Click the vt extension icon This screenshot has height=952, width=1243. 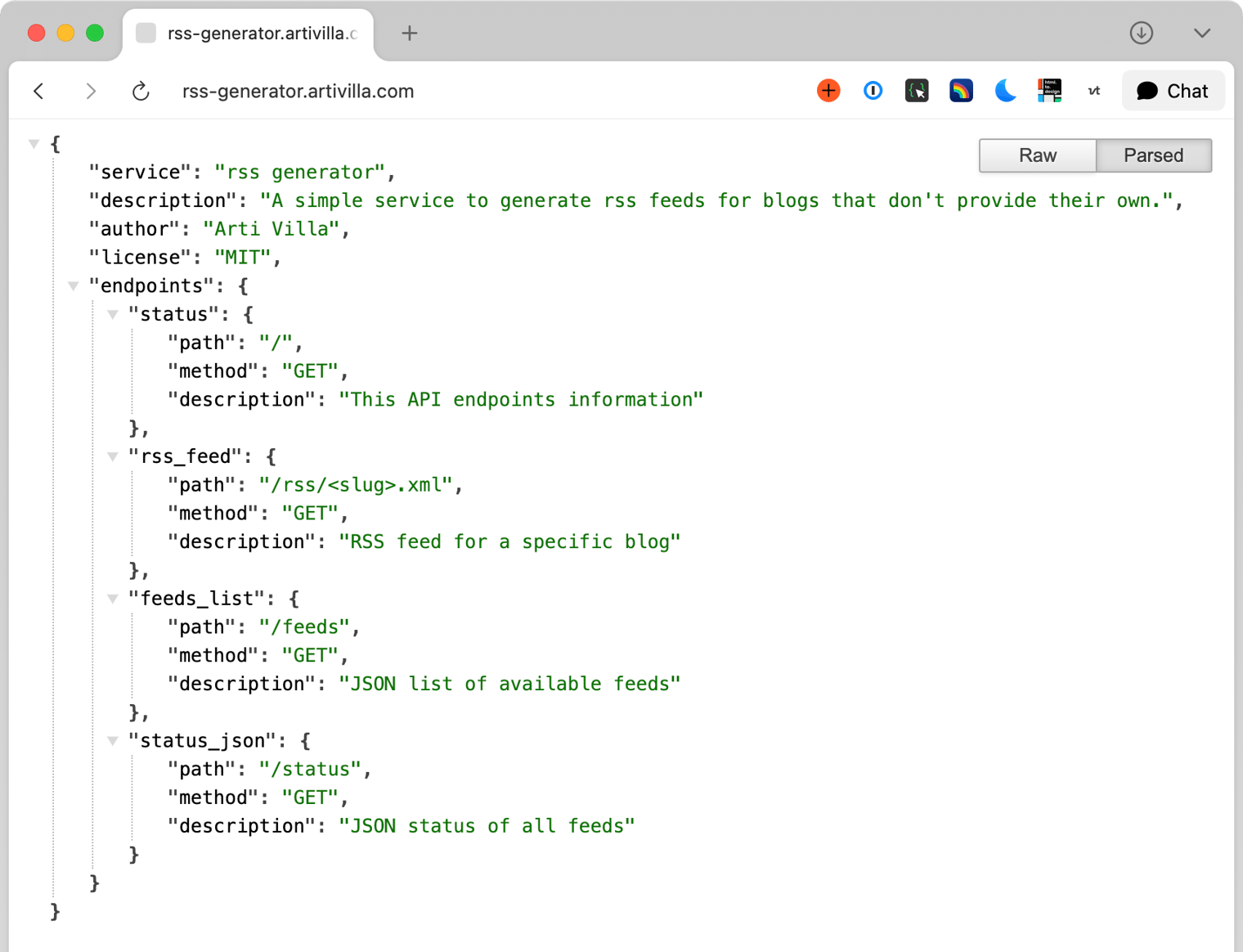(x=1094, y=91)
